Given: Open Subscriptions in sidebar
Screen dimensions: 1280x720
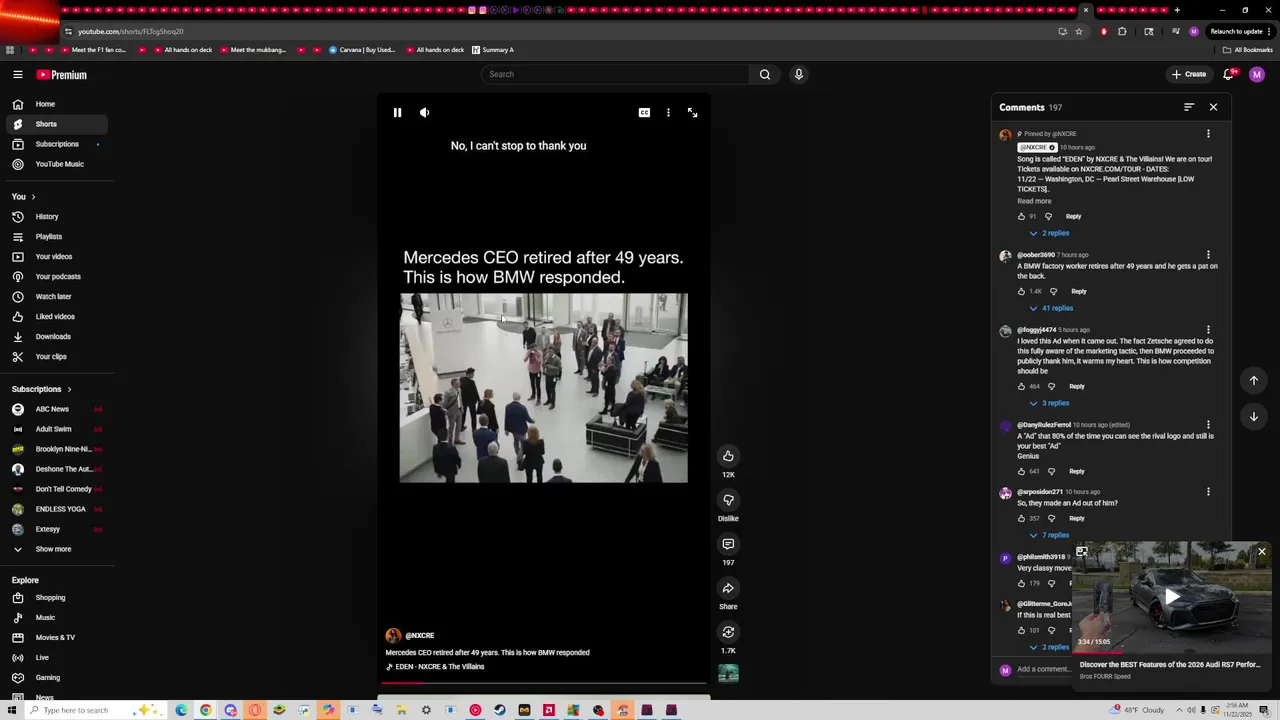Looking at the screenshot, I should pyautogui.click(x=56, y=144).
